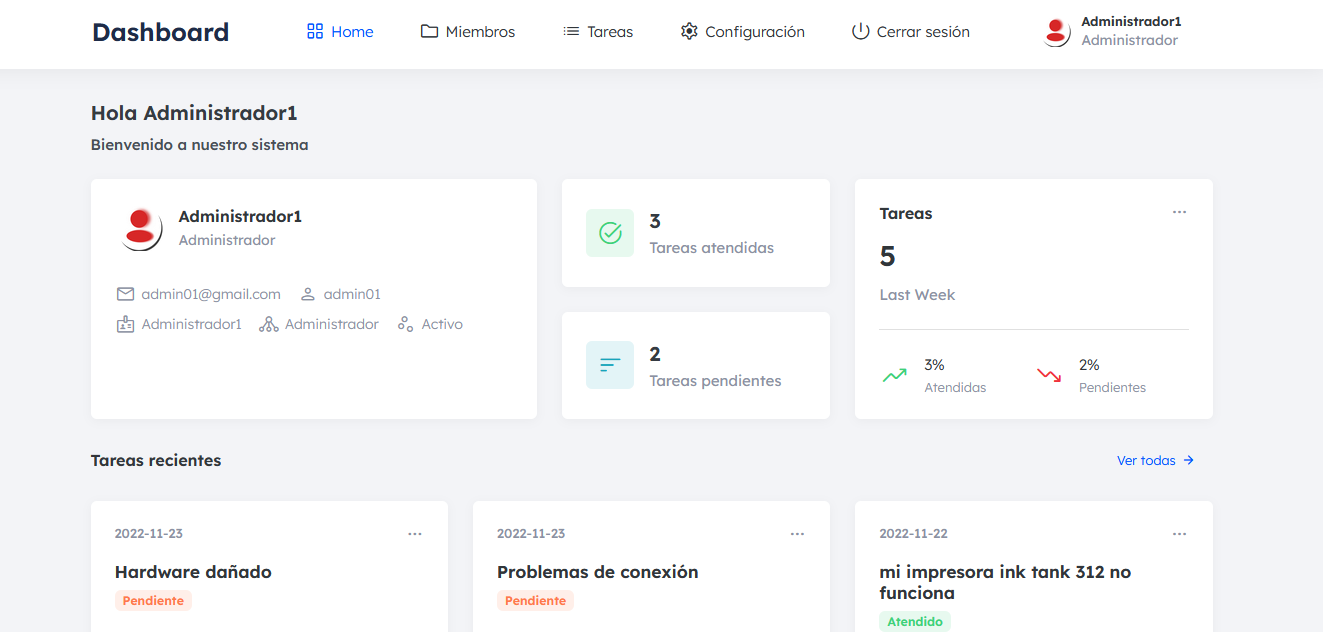The width and height of the screenshot is (1323, 632).
Task: Click the large avatar in the profile card
Action: coord(141,229)
